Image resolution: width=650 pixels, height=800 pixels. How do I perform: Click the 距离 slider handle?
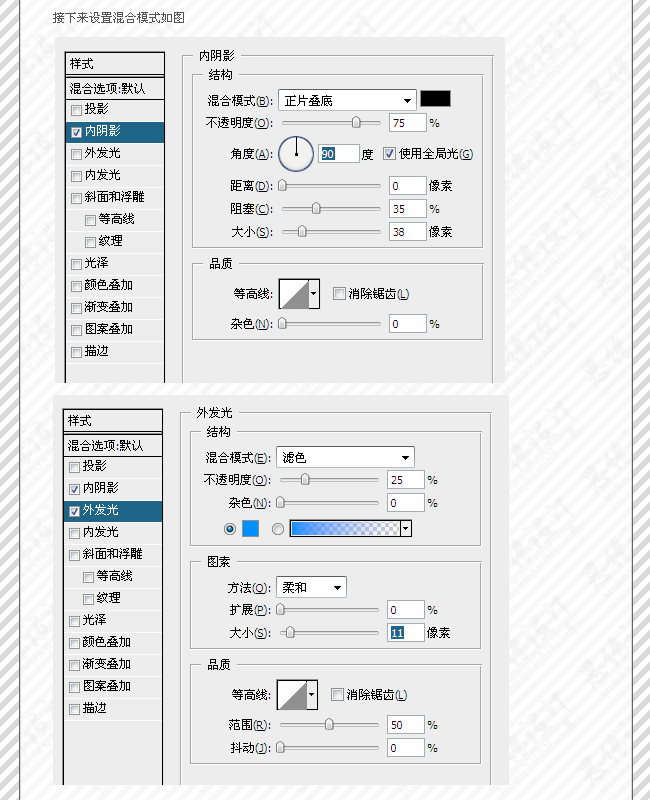point(282,186)
